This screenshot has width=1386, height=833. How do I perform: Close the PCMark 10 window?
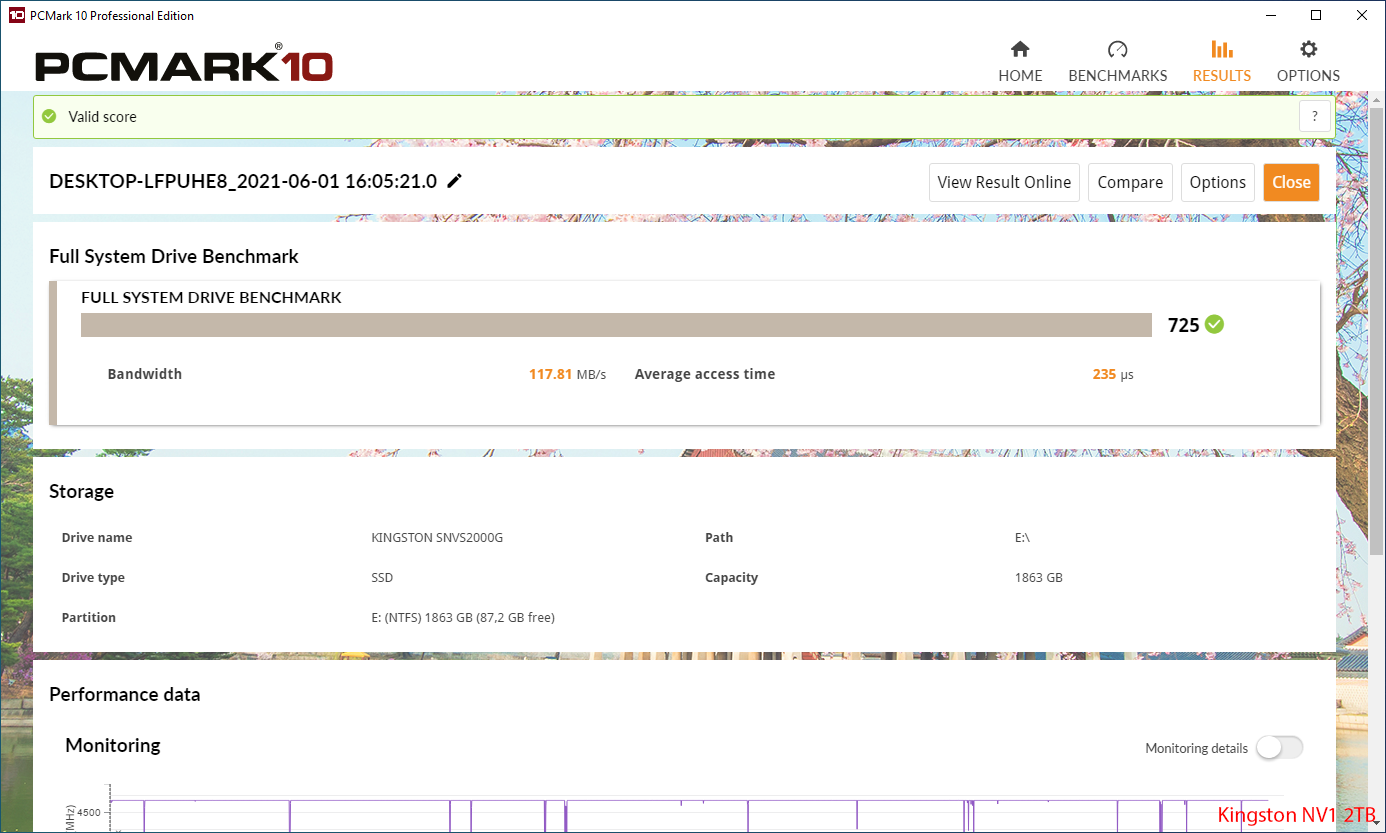tap(1362, 15)
